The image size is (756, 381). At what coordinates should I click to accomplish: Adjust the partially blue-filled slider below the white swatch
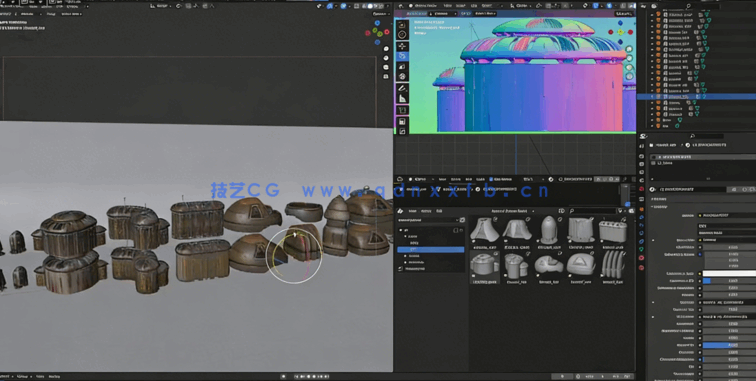click(729, 280)
